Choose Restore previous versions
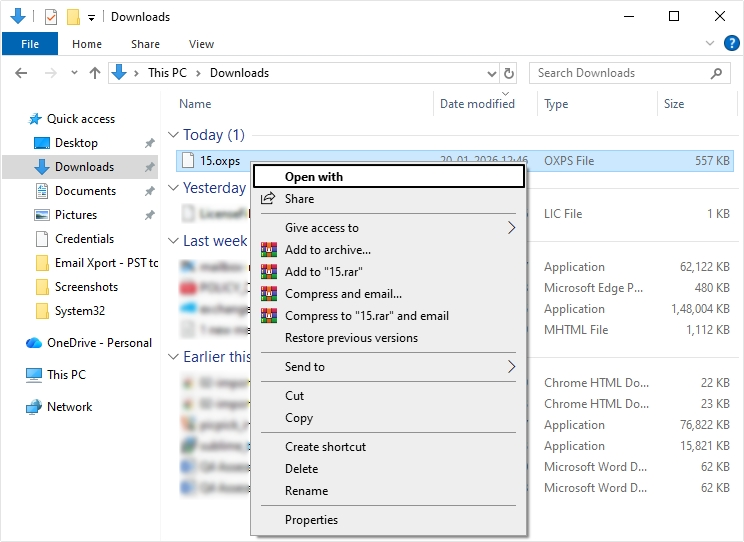744x542 pixels. click(389, 338)
